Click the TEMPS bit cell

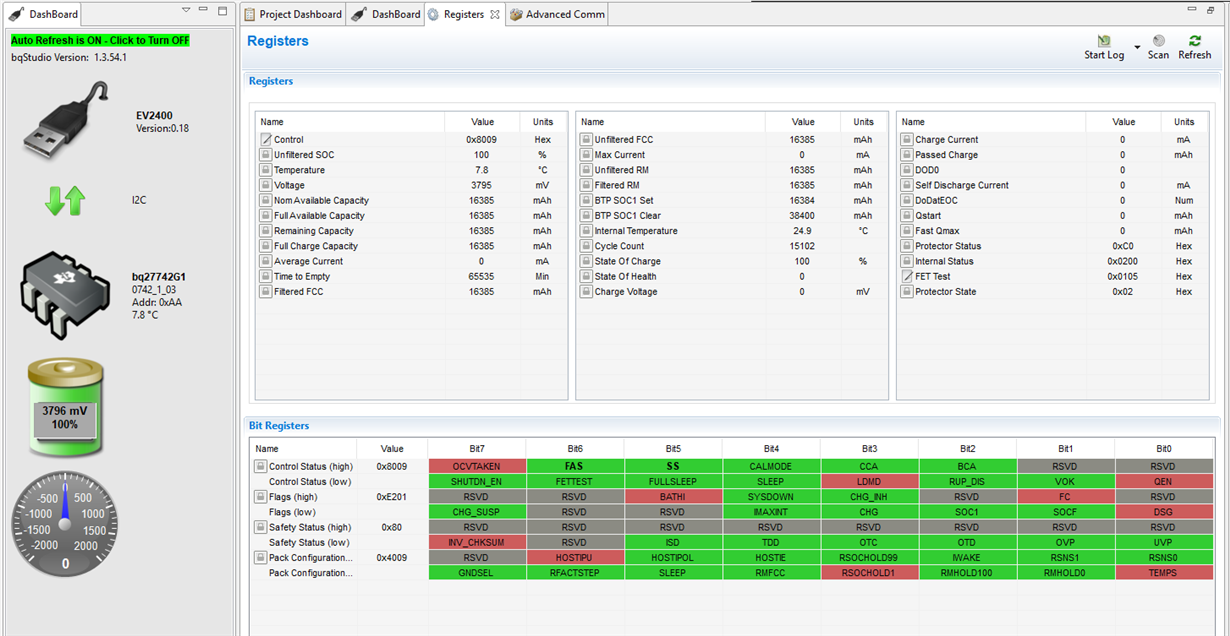point(1163,573)
